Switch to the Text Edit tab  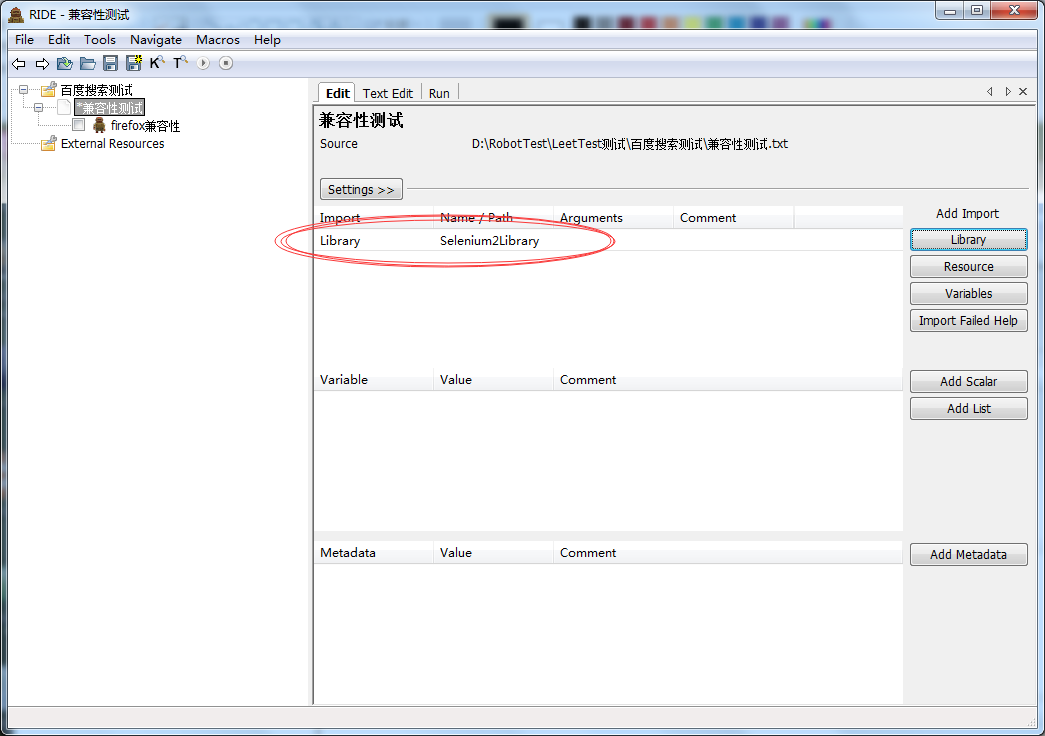point(388,93)
